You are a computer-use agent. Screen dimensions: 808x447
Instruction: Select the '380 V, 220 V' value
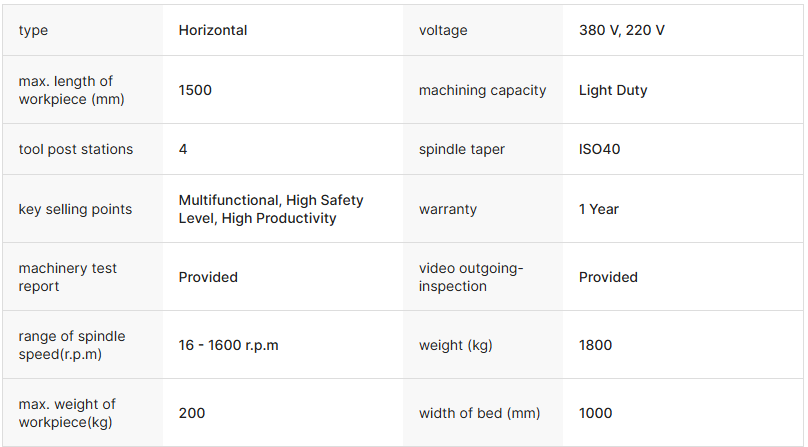(x=622, y=30)
